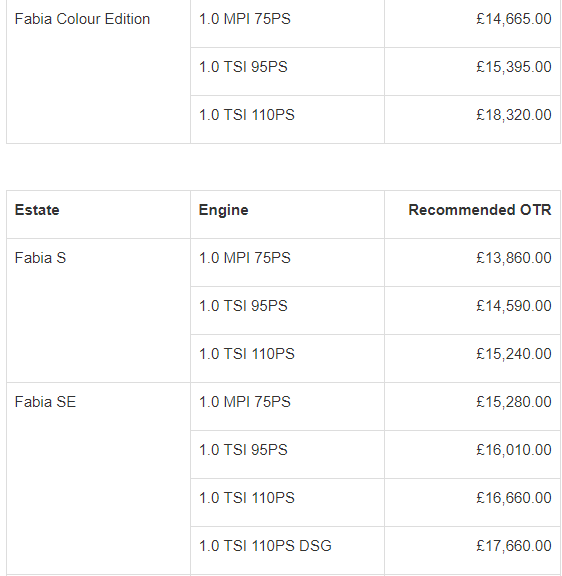Select the £18,320.00 Colour Edition price

514,115
